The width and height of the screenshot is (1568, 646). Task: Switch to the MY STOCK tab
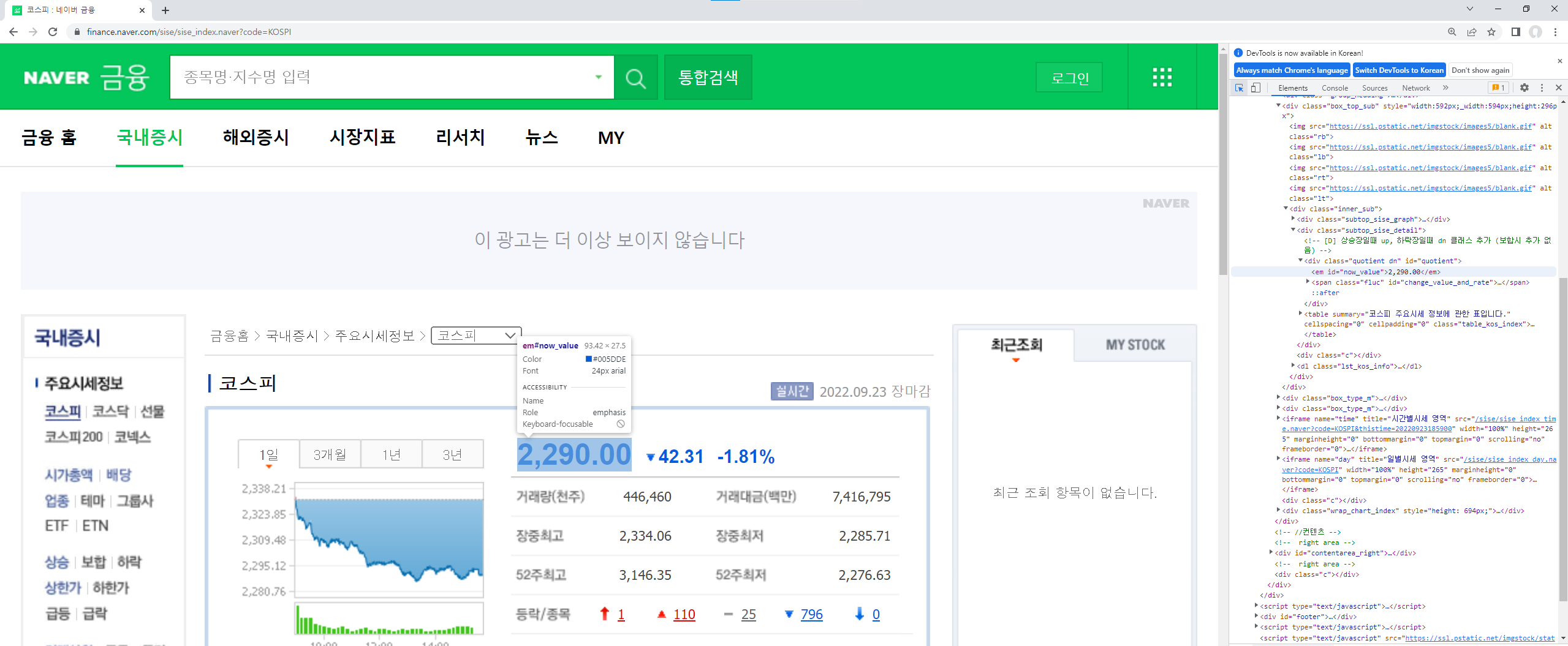pyautogui.click(x=1135, y=345)
